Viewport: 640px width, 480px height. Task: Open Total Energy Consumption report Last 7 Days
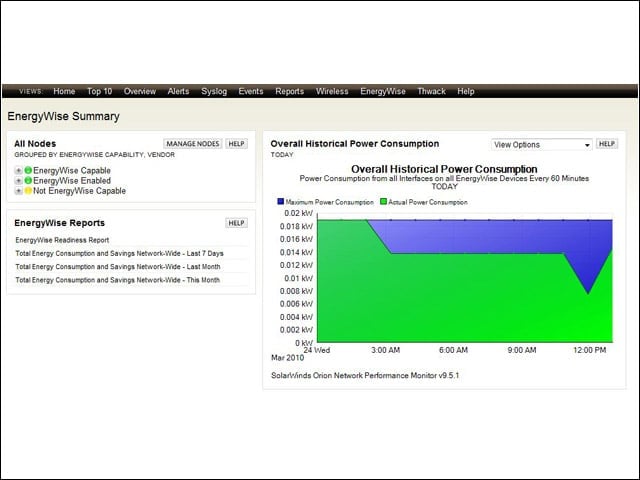pyautogui.click(x=119, y=253)
